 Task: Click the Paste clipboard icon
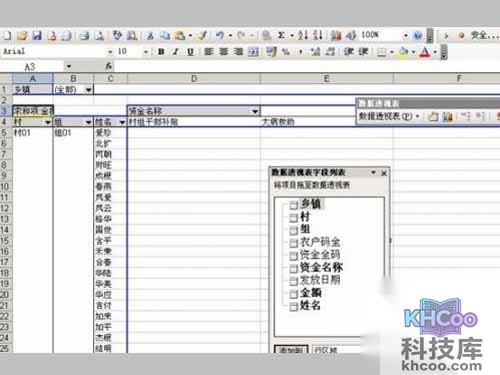180,35
